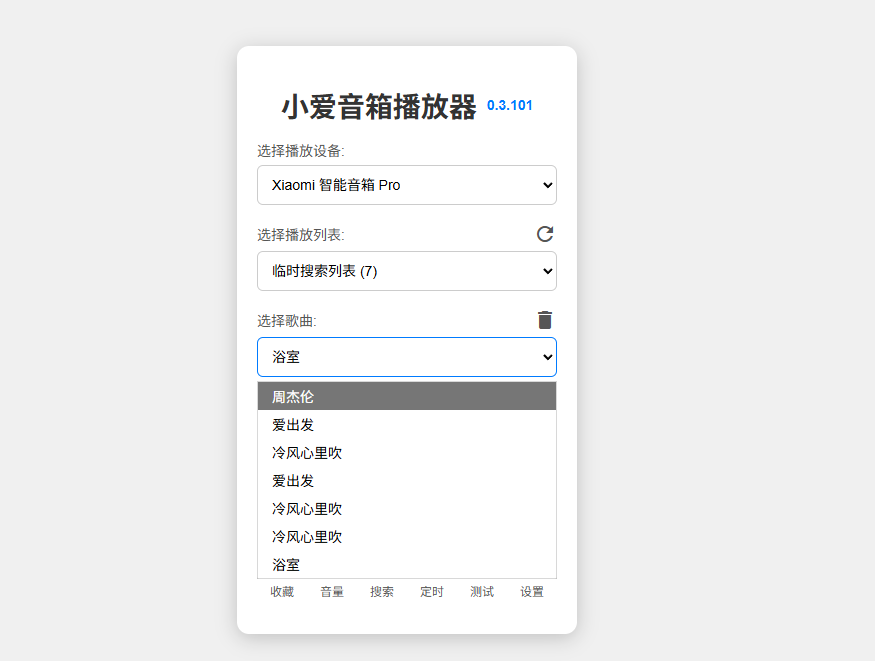Image resolution: width=875 pixels, height=661 pixels.
Task: Click the highlighted 周杰伦 list item
Action: point(406,397)
